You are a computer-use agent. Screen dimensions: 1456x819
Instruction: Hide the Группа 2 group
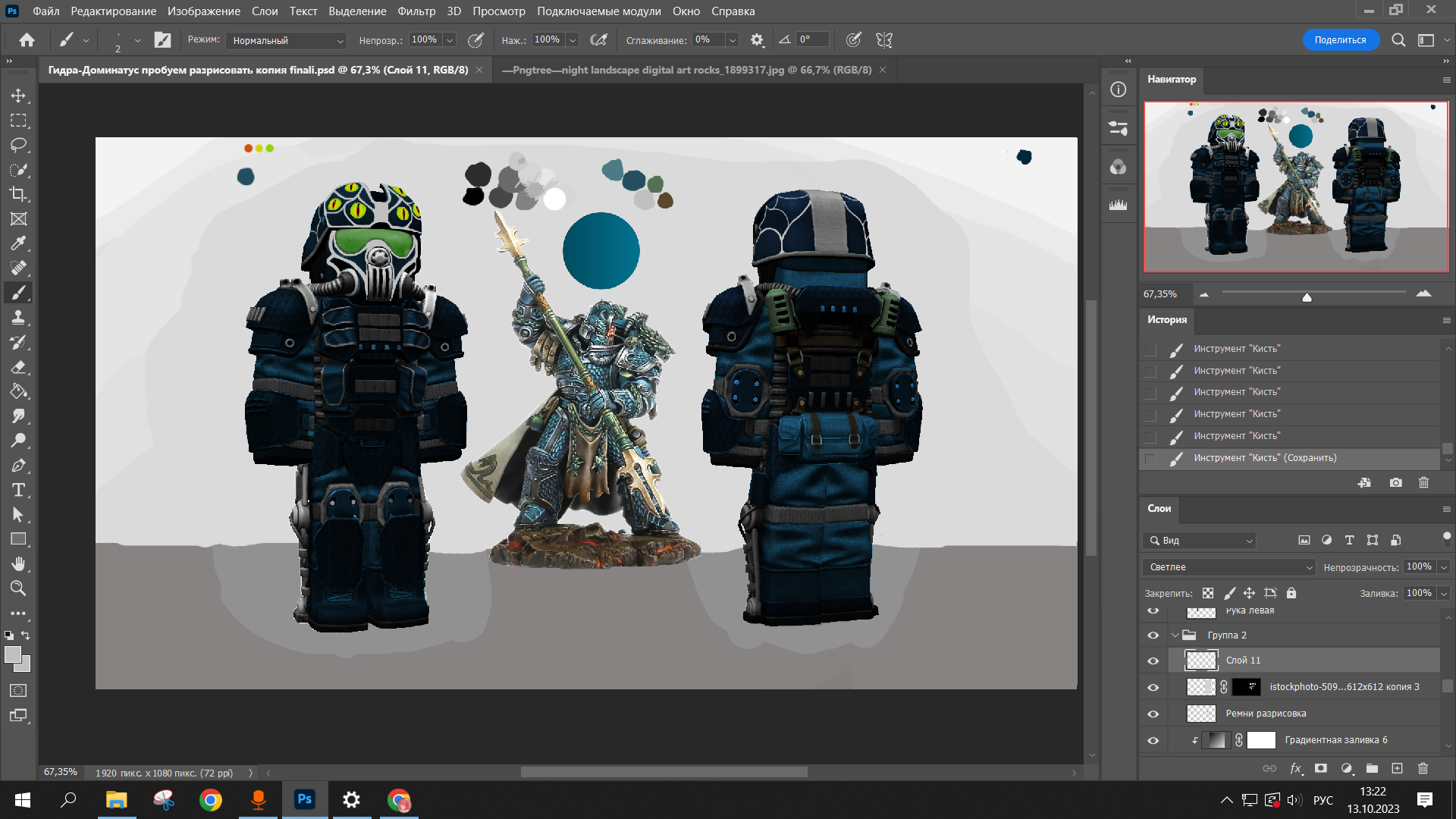click(x=1153, y=635)
